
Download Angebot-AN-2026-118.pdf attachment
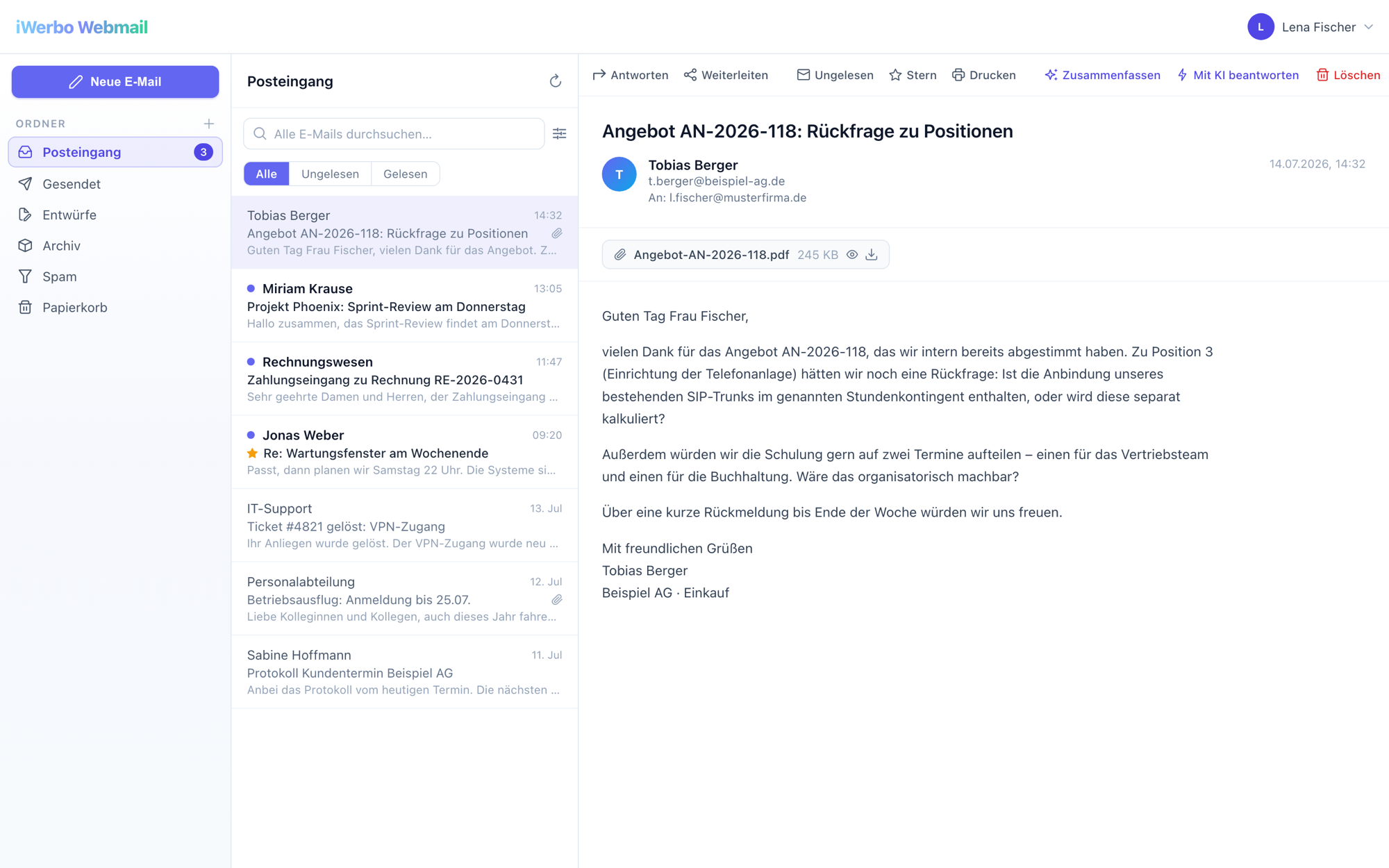[x=872, y=255]
